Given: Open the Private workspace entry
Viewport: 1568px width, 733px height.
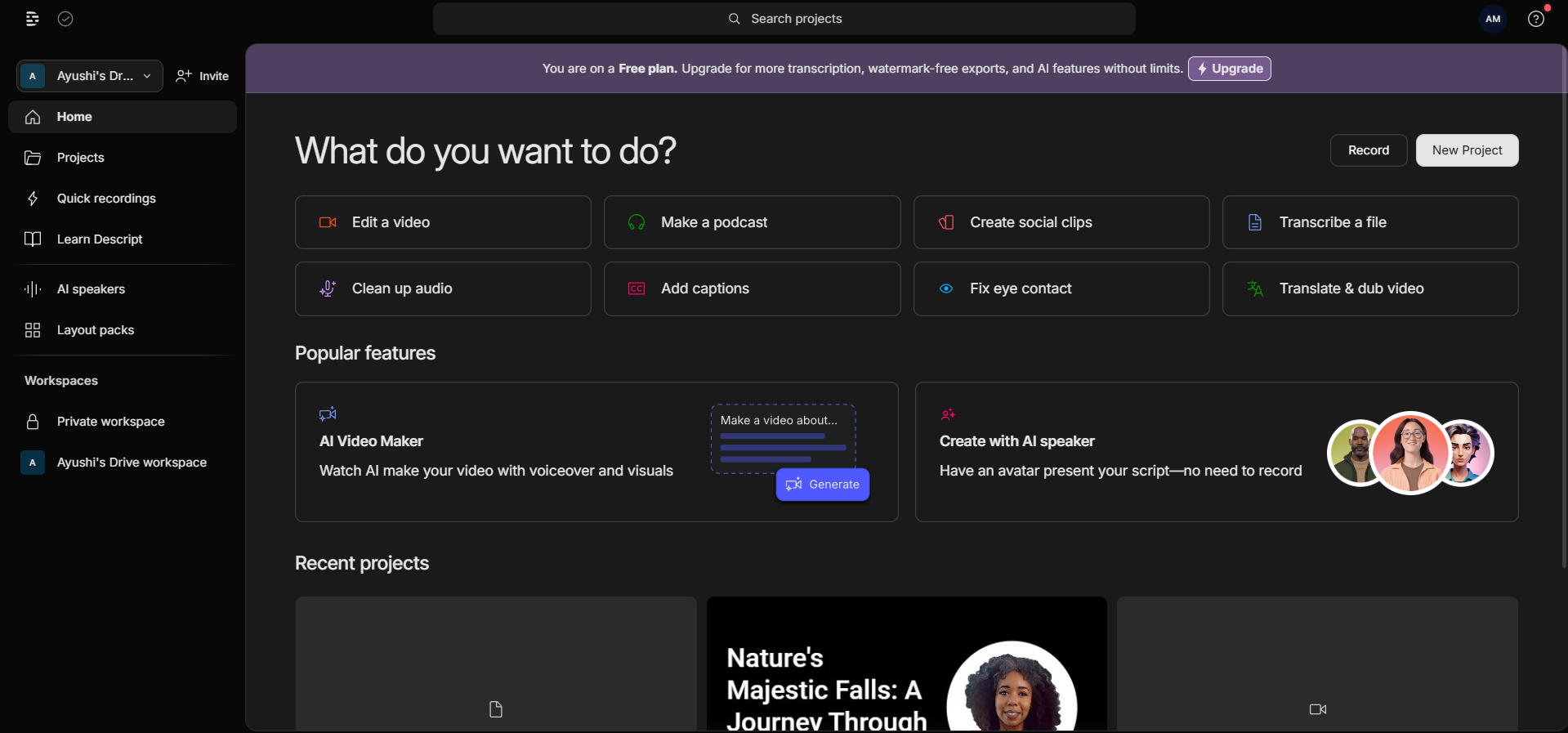Looking at the screenshot, I should pos(123,422).
